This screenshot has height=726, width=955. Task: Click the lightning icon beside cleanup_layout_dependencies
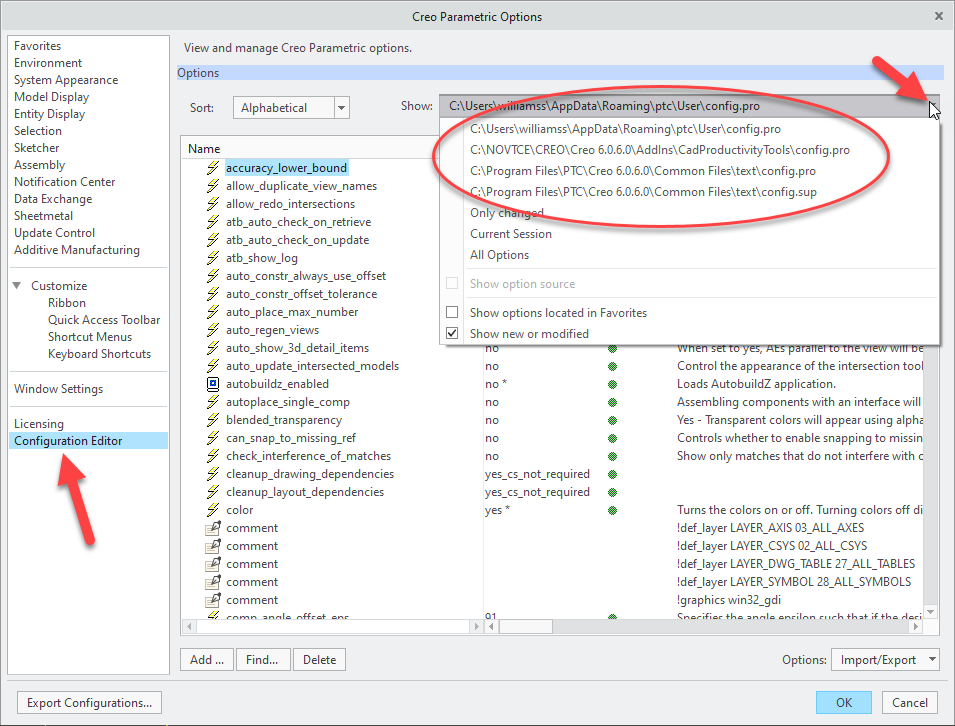[x=213, y=492]
